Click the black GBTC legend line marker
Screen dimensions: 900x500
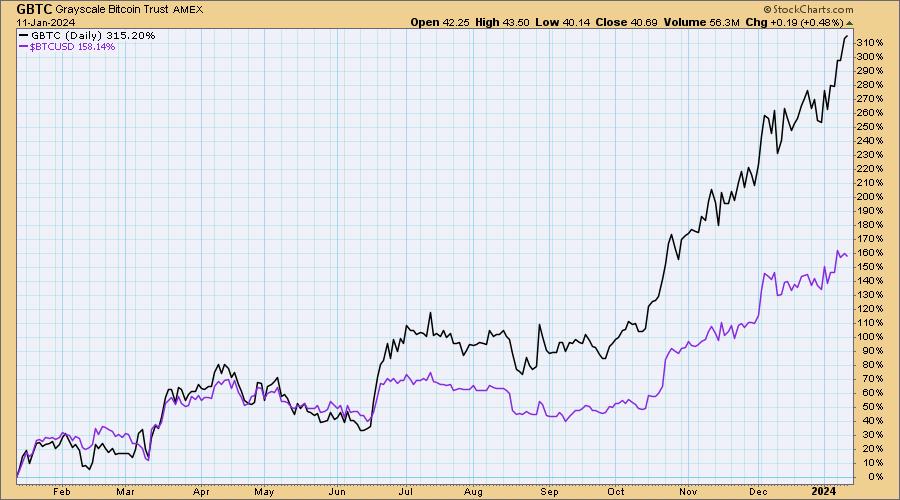pos(24,36)
